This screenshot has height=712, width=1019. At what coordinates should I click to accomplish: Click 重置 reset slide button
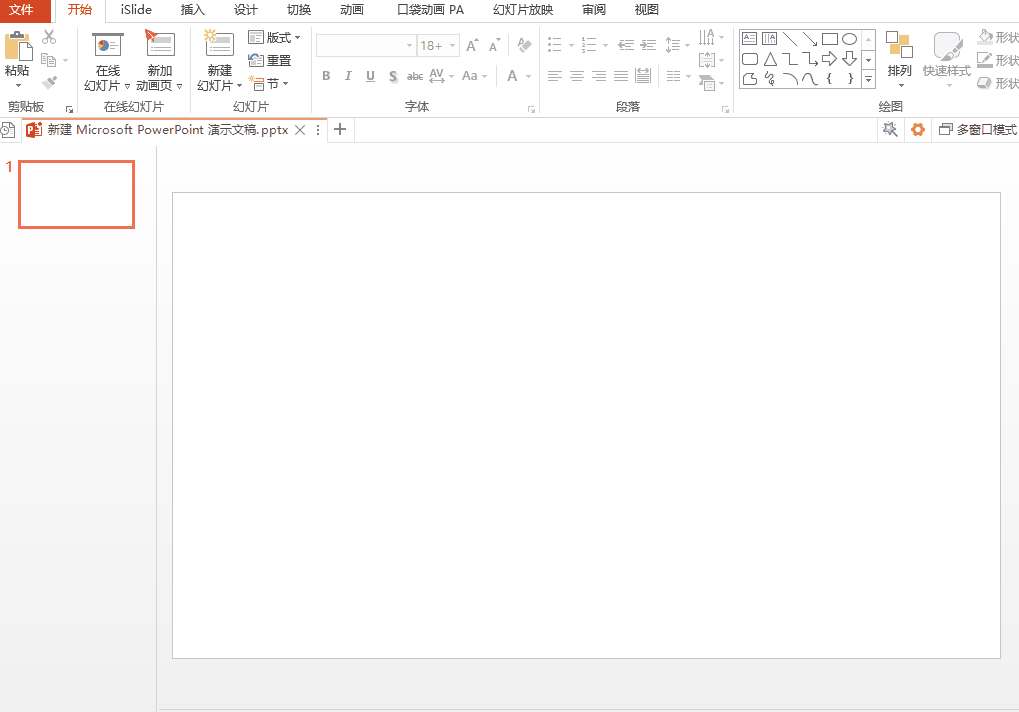click(x=270, y=60)
